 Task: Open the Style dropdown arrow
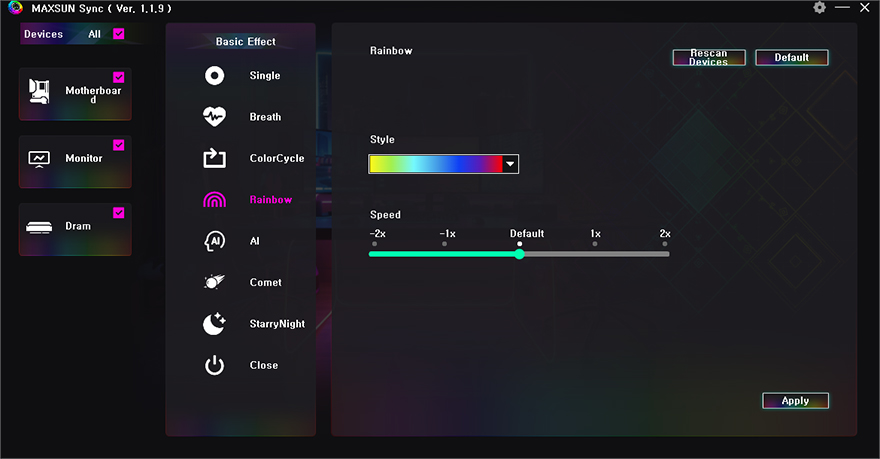(x=510, y=164)
